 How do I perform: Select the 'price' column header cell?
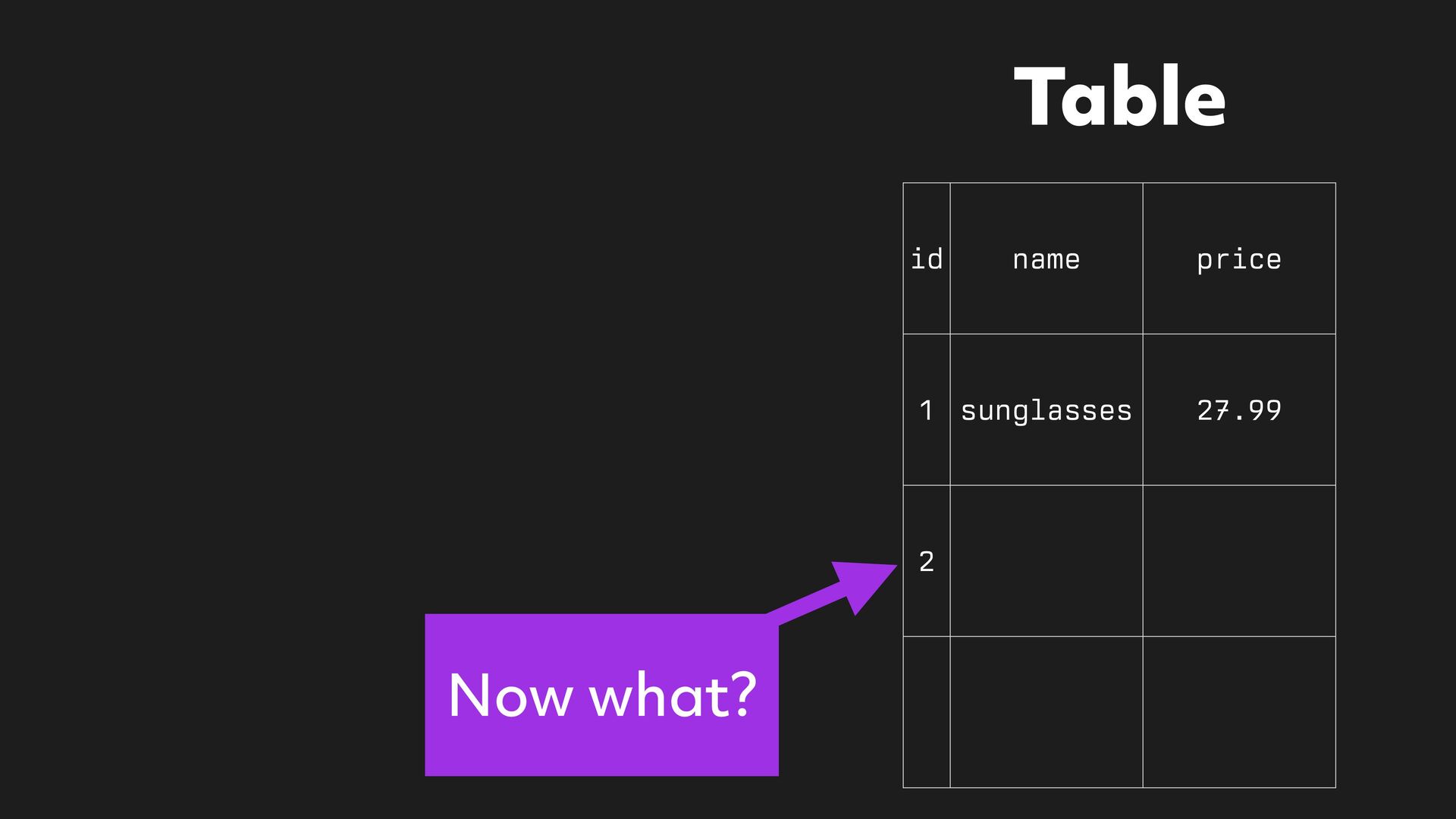(1238, 259)
